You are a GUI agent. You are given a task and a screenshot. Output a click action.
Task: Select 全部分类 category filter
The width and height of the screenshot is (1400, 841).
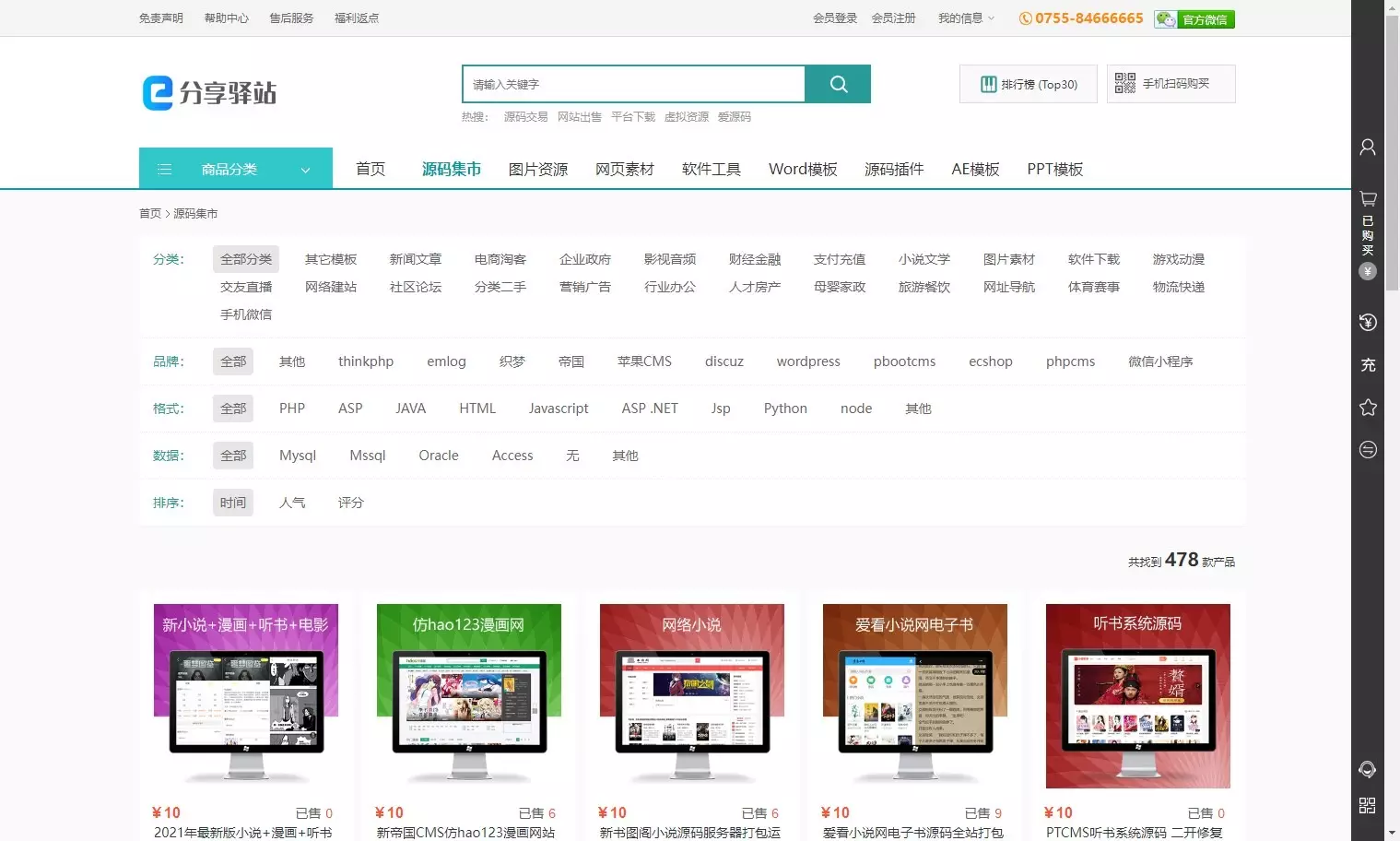point(246,259)
